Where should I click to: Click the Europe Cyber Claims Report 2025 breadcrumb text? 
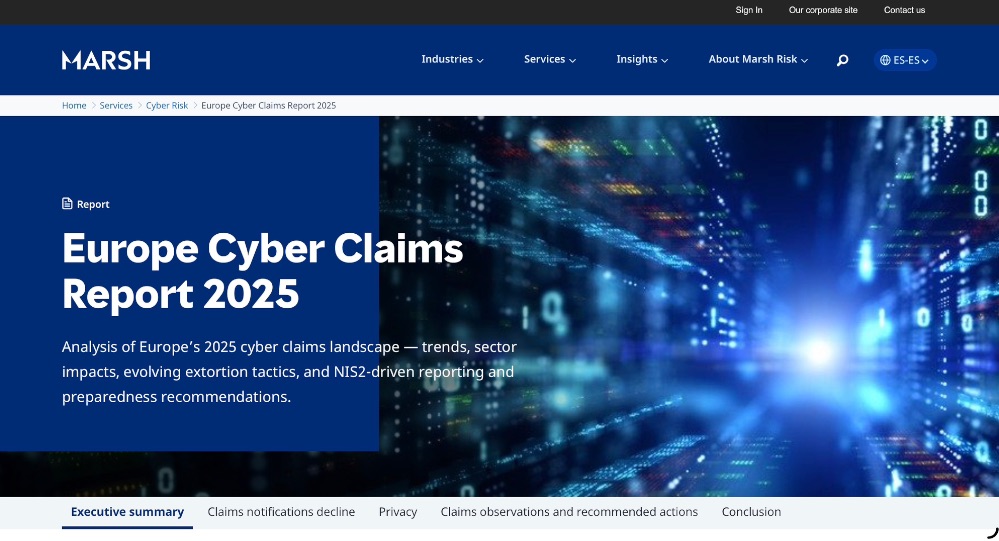(x=268, y=105)
